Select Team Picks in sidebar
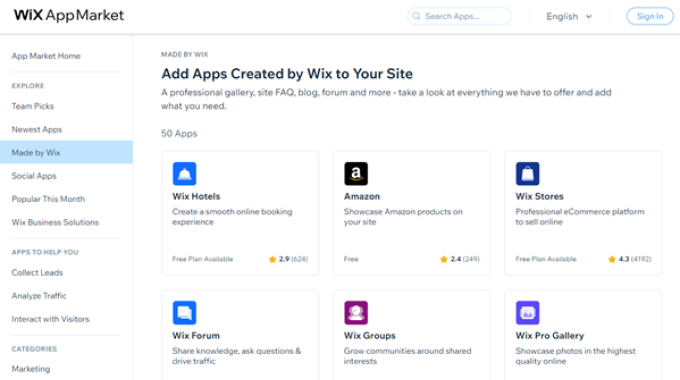This screenshot has height=380, width=680. [33, 106]
